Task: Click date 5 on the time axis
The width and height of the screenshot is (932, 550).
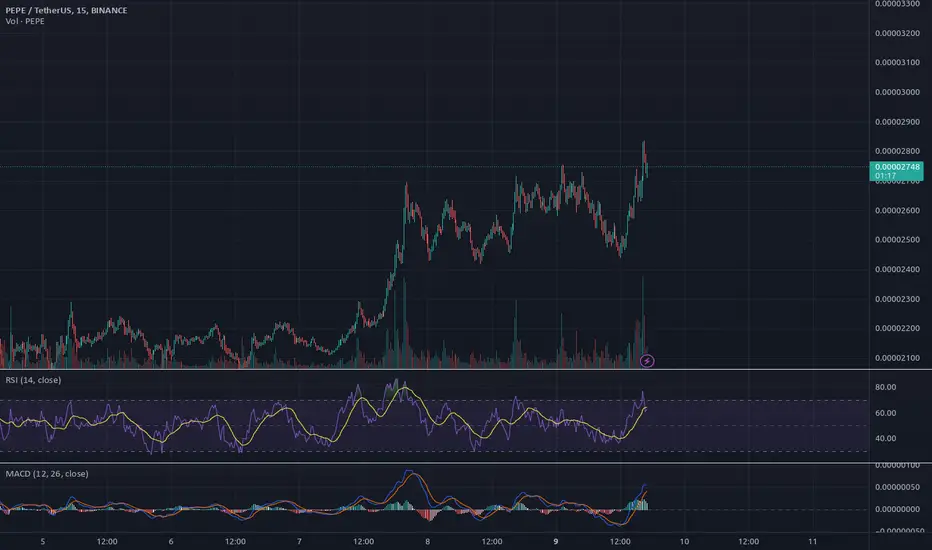Action: click(43, 542)
